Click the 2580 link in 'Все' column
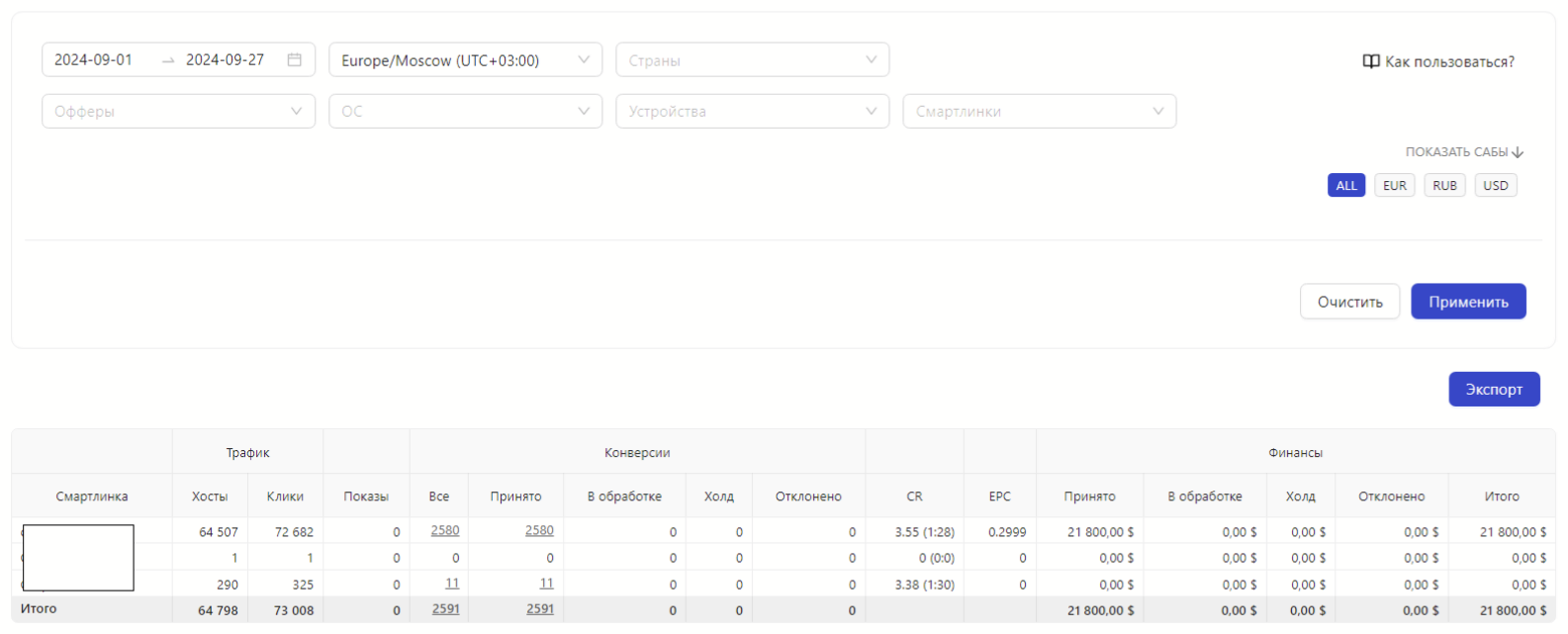 [x=445, y=530]
